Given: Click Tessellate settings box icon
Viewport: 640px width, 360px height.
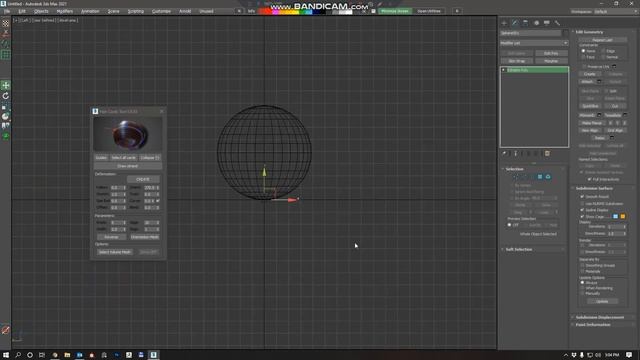Looking at the screenshot, I should pyautogui.click(x=625, y=115).
